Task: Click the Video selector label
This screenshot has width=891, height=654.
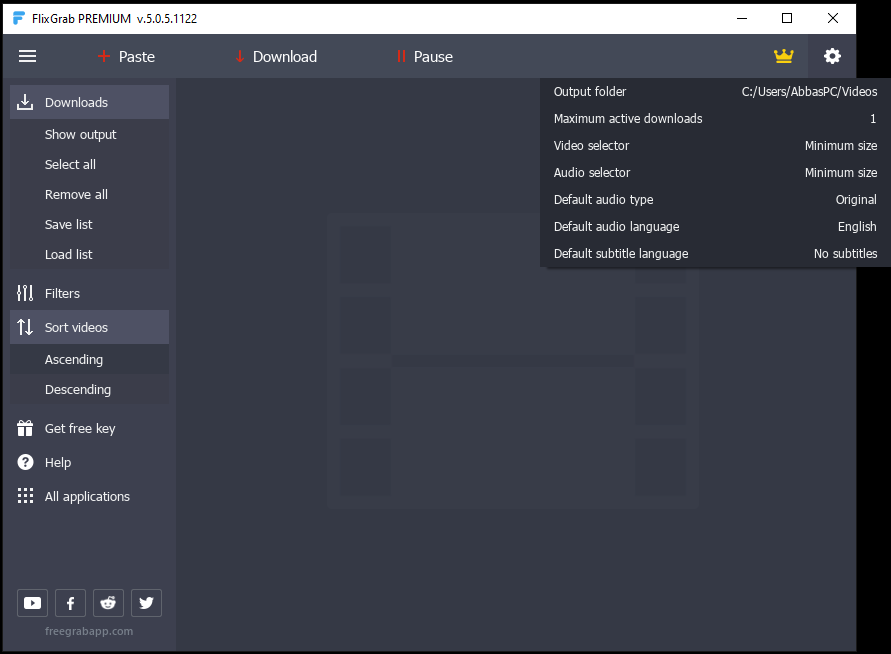Action: (592, 145)
